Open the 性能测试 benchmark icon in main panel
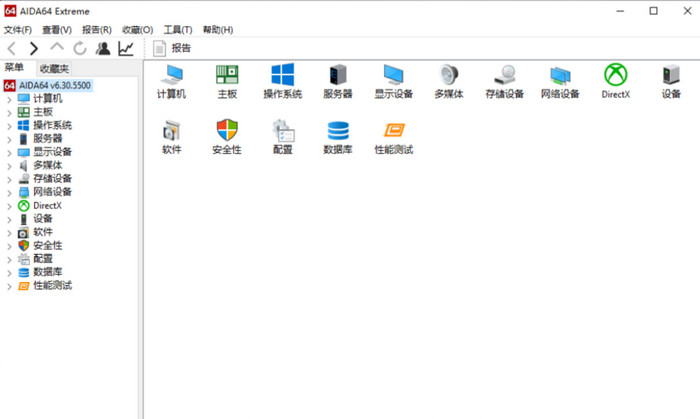 [393, 137]
